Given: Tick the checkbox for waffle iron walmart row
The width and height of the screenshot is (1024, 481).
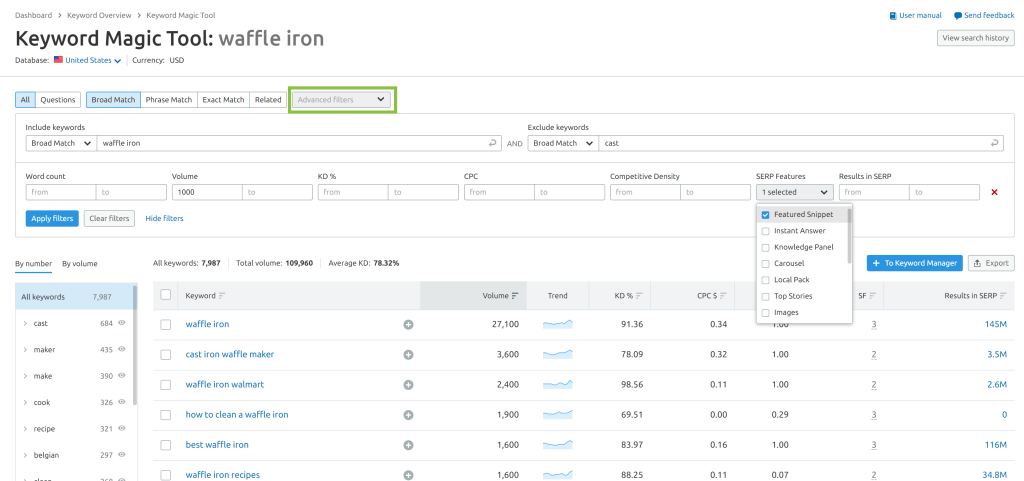Looking at the screenshot, I should click(x=166, y=385).
